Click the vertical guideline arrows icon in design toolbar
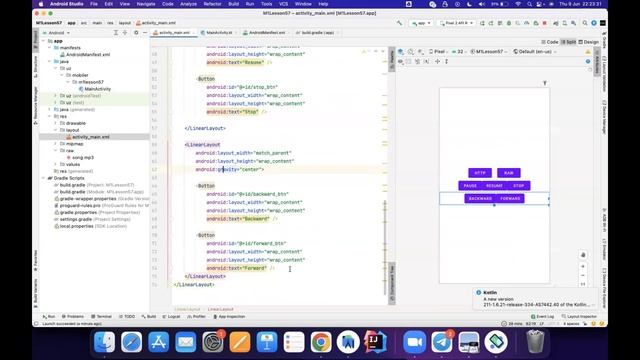The width and height of the screenshot is (640, 360). pos(447,62)
